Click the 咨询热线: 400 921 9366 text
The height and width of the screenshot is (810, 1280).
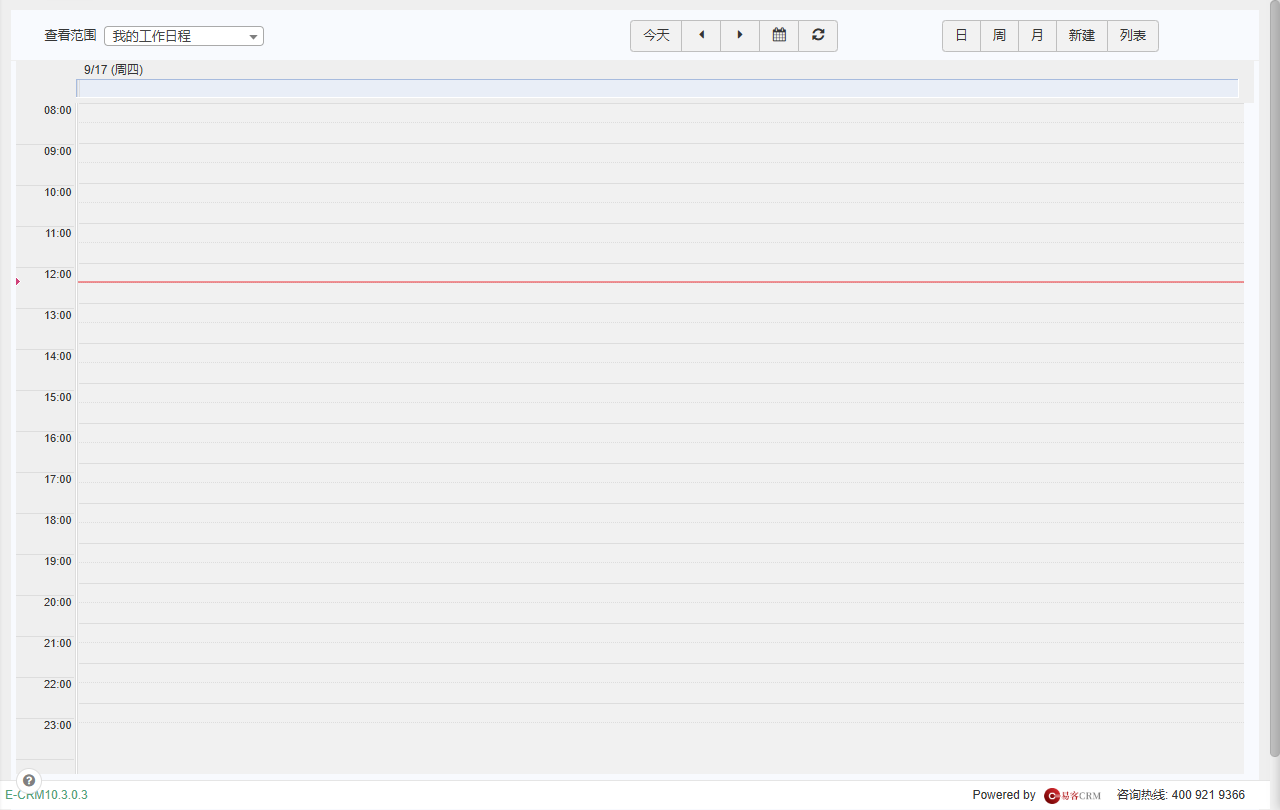coord(1181,795)
